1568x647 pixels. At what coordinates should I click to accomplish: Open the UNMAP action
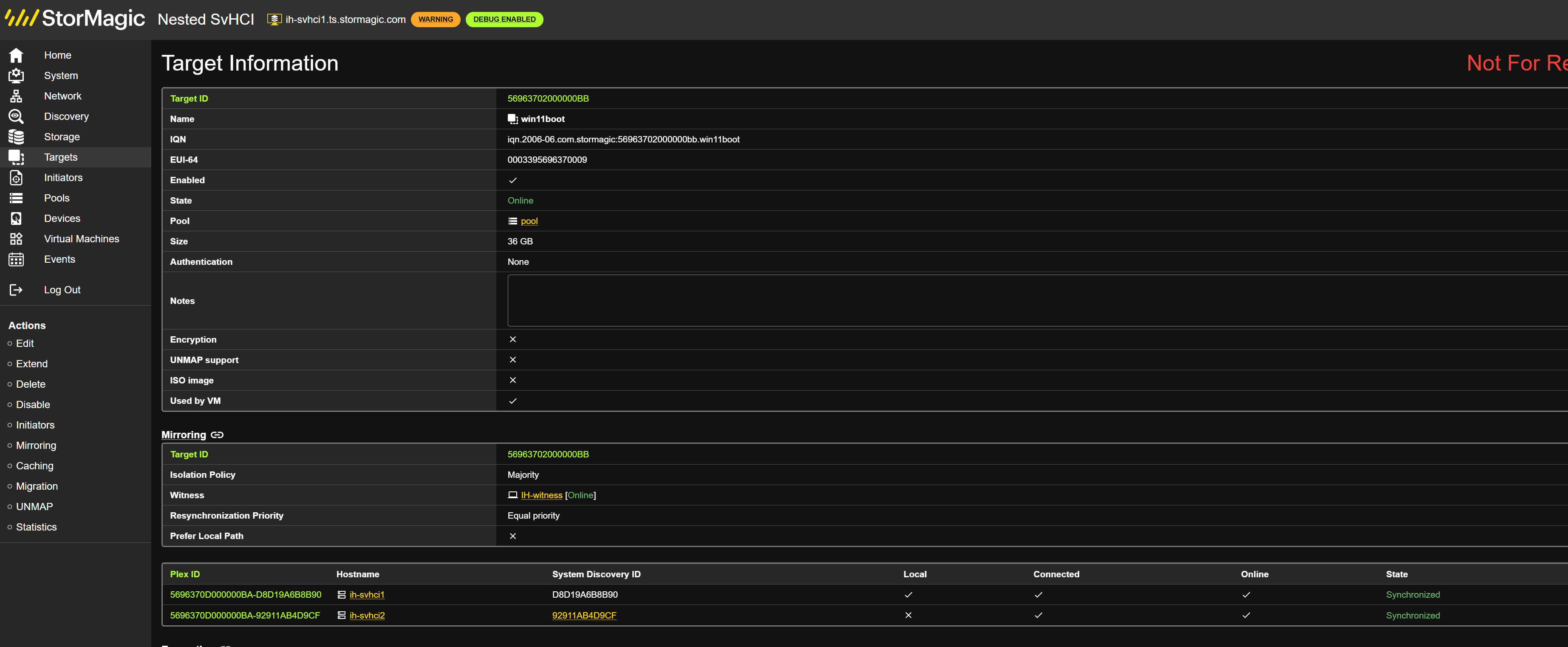click(34, 506)
